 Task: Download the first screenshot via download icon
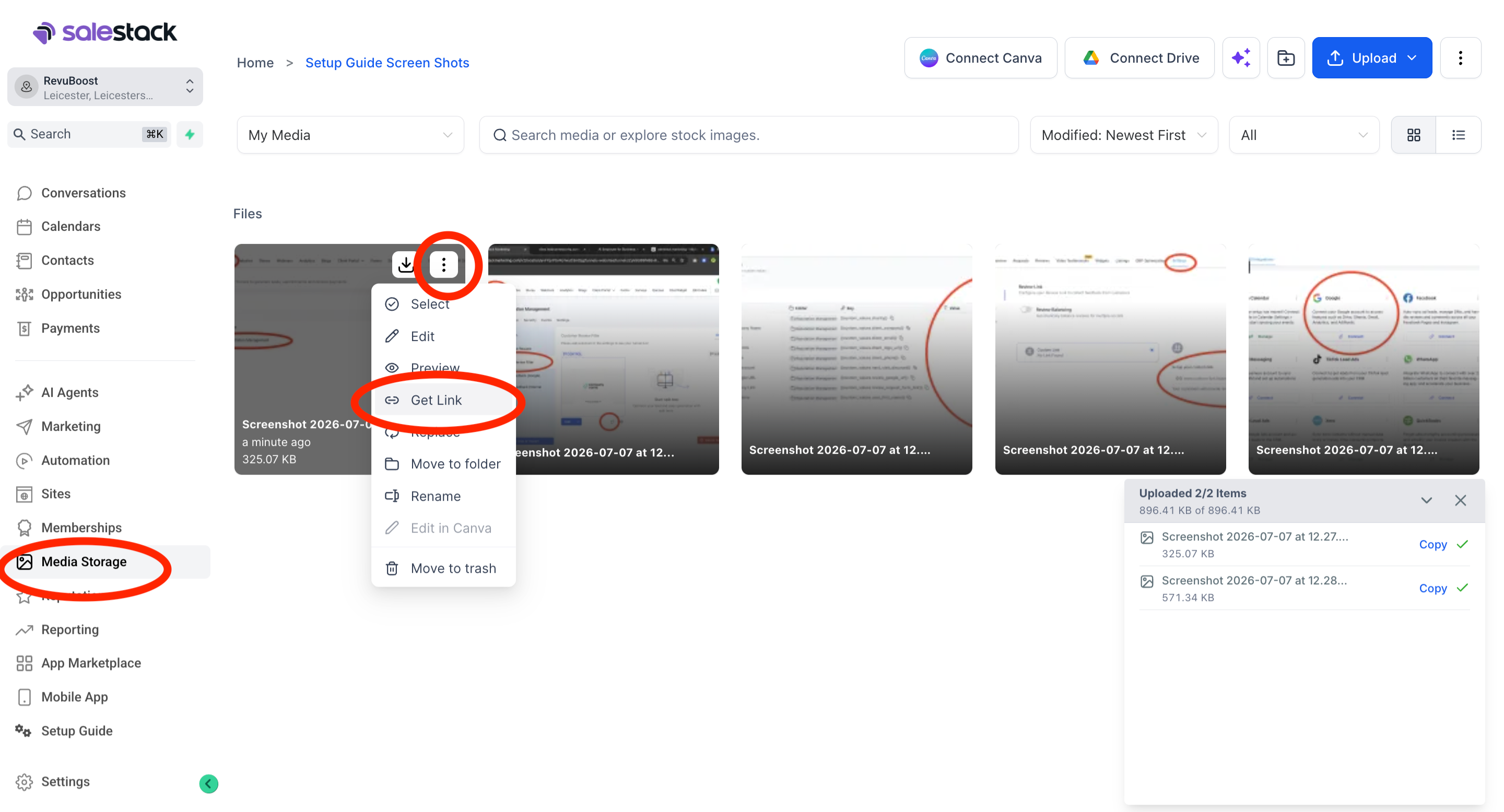tap(405, 264)
